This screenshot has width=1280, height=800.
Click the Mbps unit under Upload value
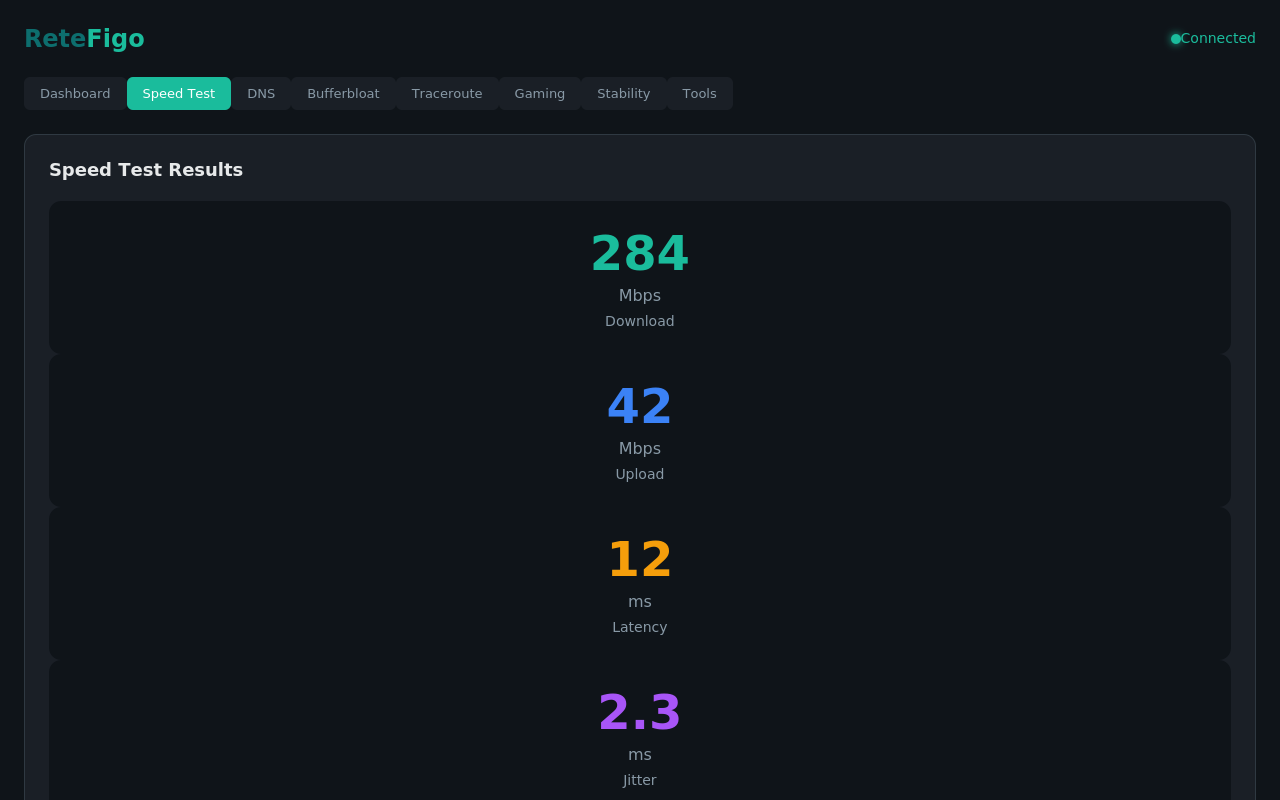tap(640, 449)
